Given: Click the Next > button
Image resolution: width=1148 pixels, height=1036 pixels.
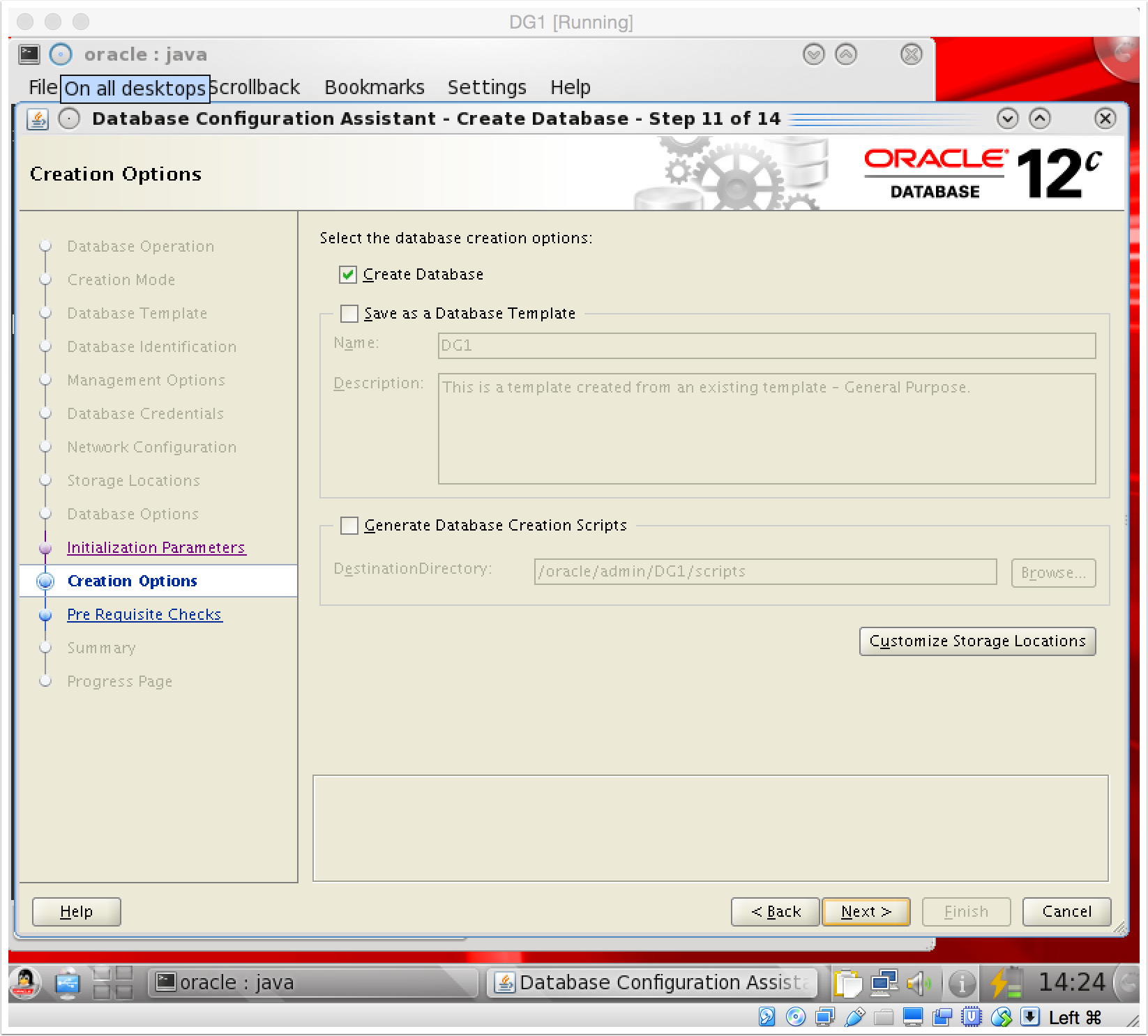Looking at the screenshot, I should coord(866,912).
